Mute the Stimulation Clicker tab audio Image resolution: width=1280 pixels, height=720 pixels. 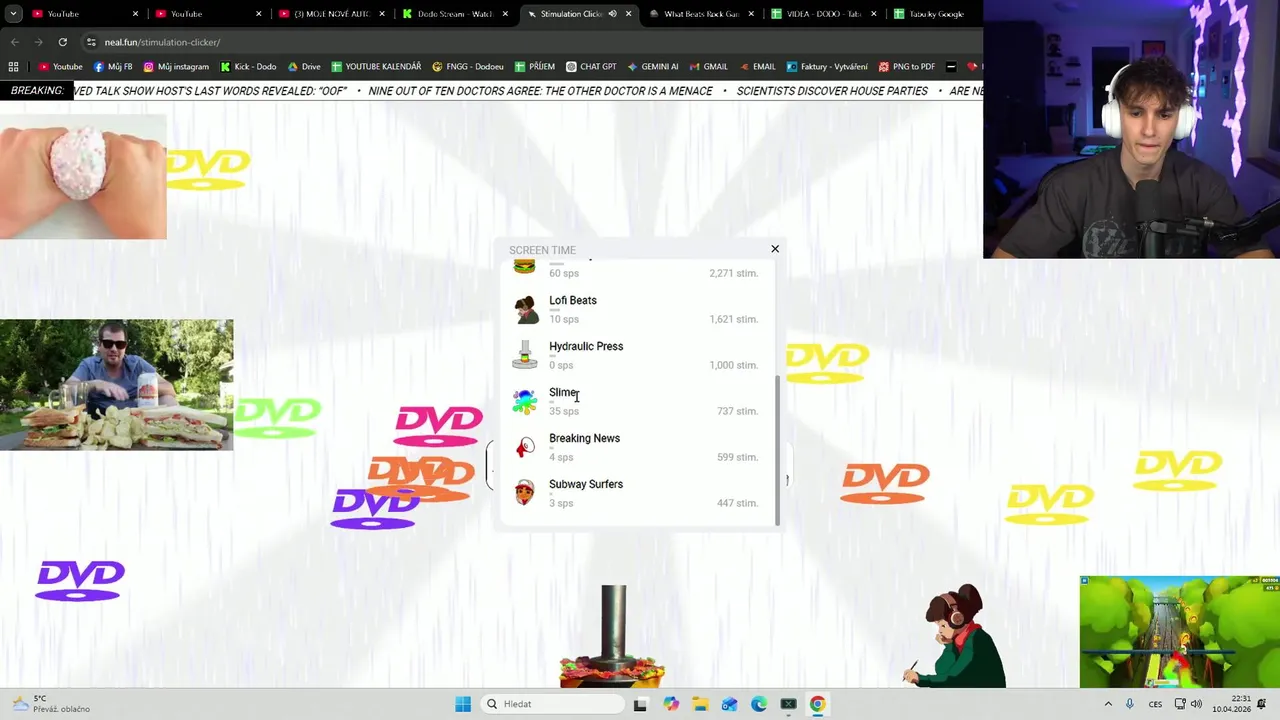pos(612,14)
